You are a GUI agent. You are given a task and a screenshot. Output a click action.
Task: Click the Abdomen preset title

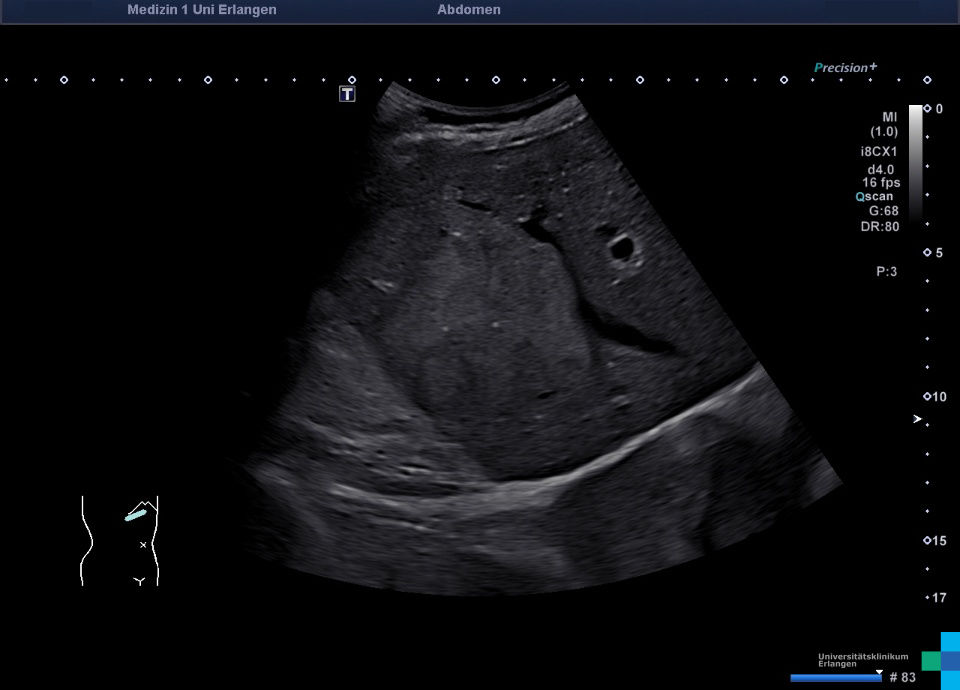[x=469, y=10]
